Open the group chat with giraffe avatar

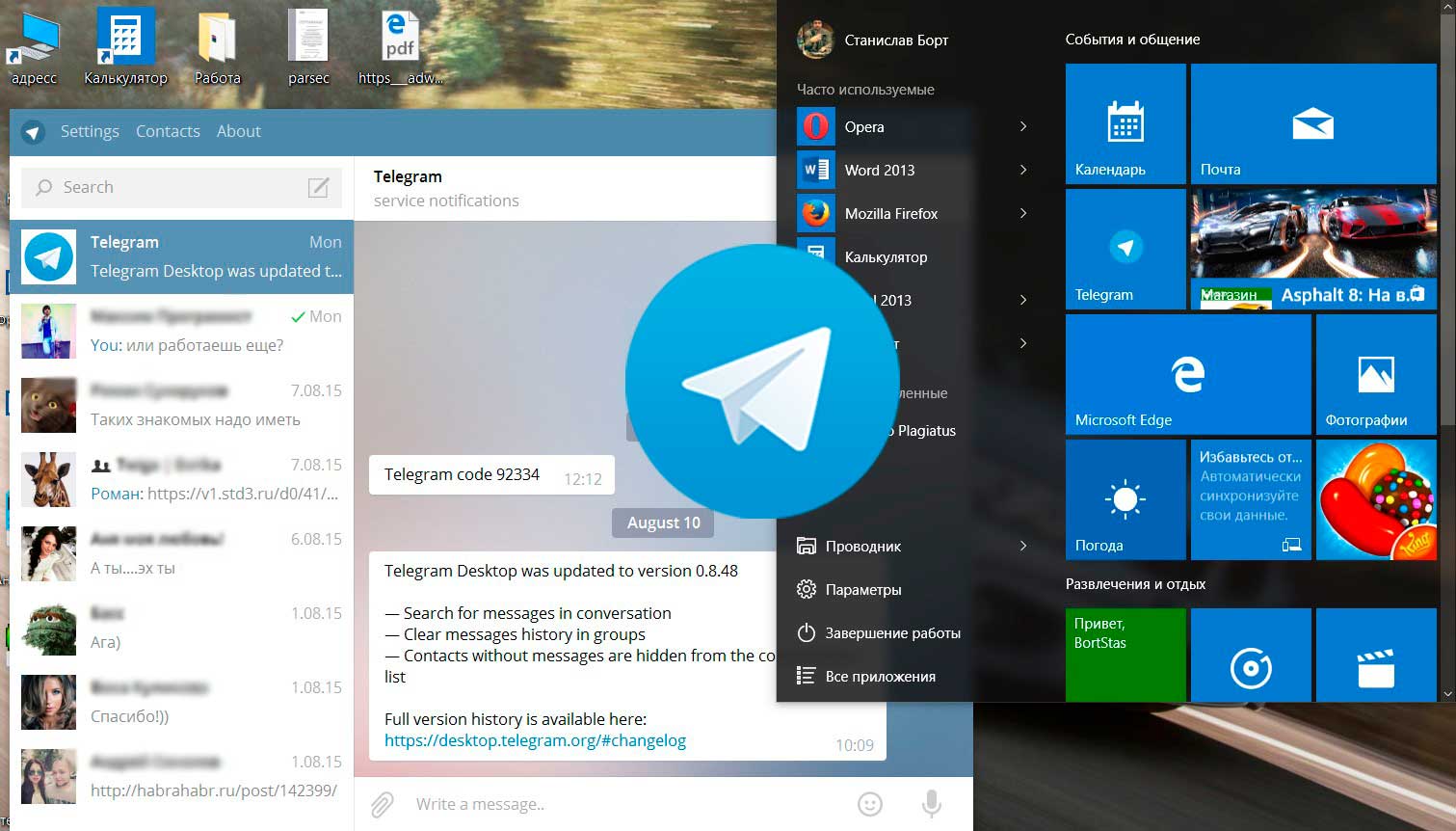pos(181,479)
